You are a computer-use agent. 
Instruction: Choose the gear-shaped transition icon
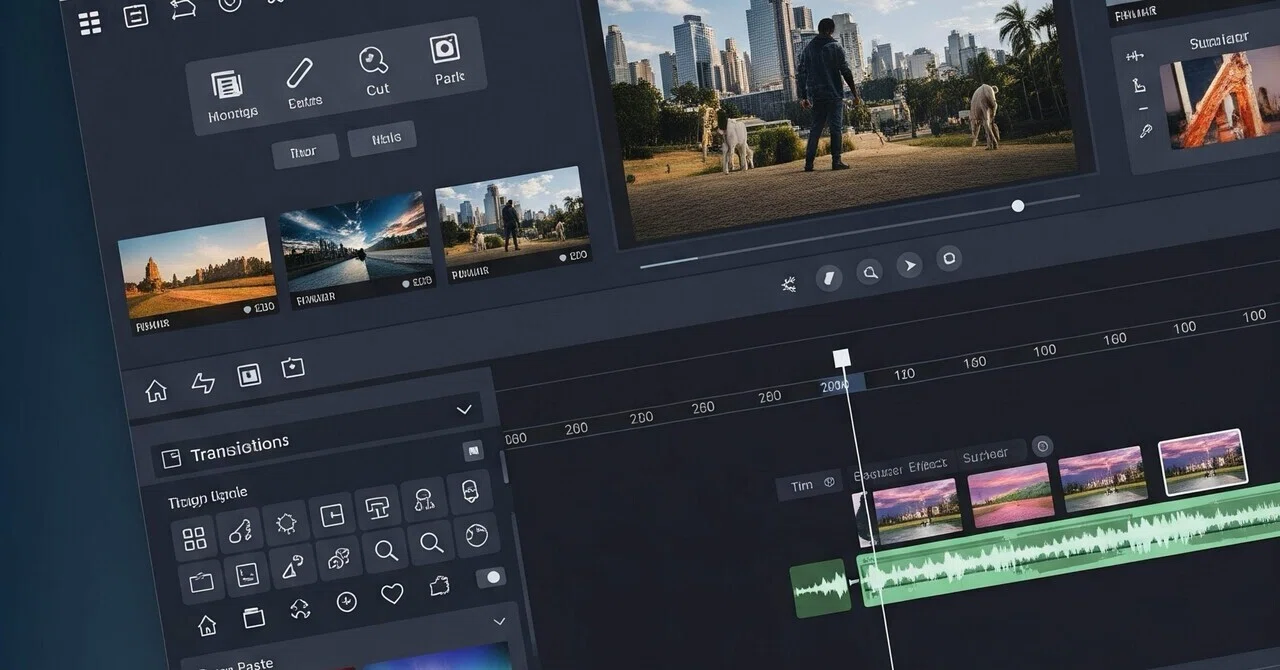tap(287, 524)
